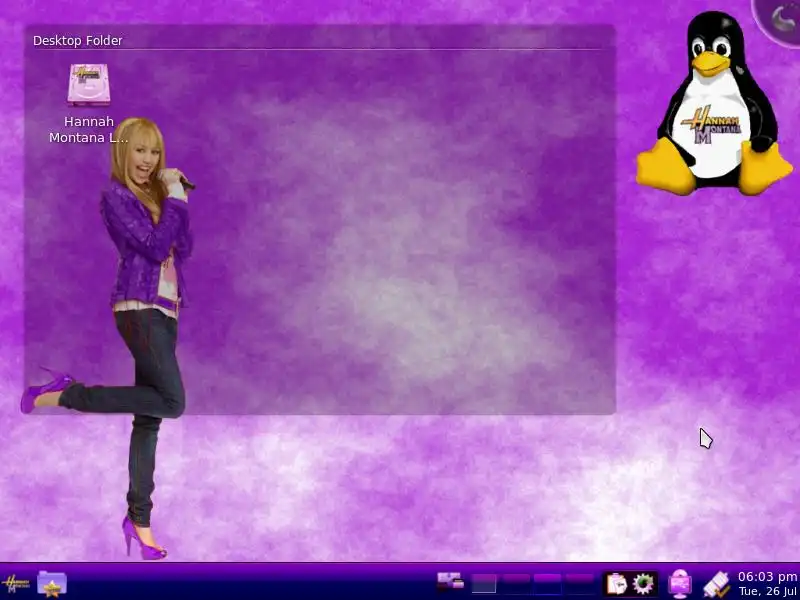Open the Hannah Montana application launcher menu
Screen dimensions: 800x600
(x=15, y=583)
